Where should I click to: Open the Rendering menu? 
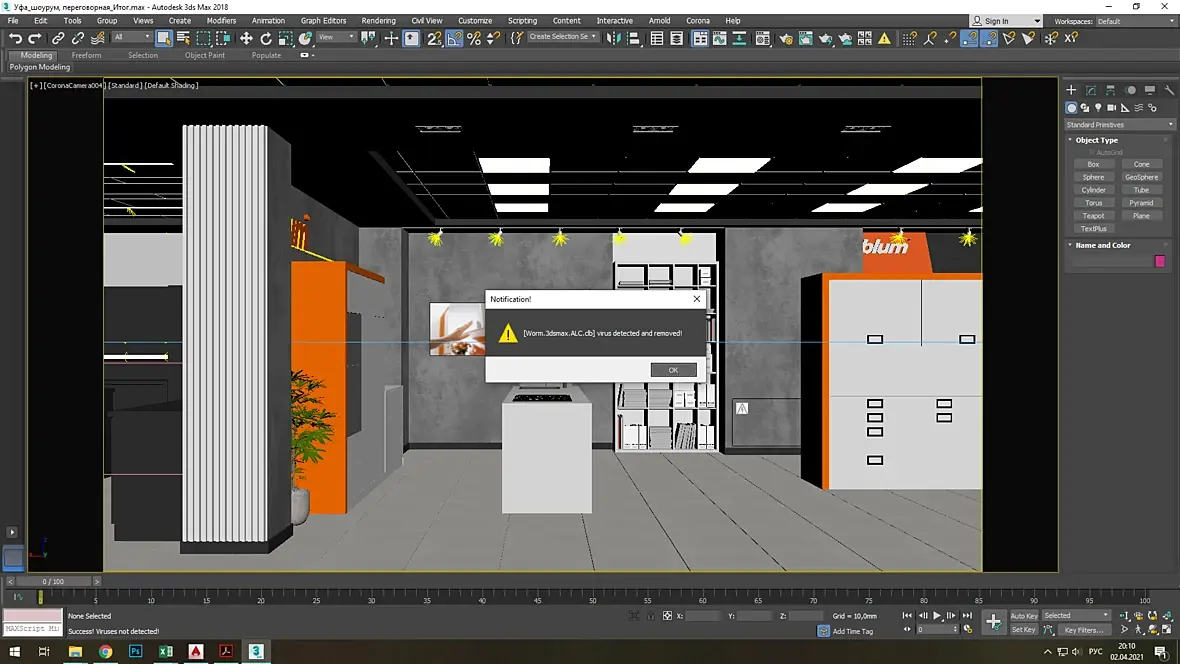[x=378, y=21]
